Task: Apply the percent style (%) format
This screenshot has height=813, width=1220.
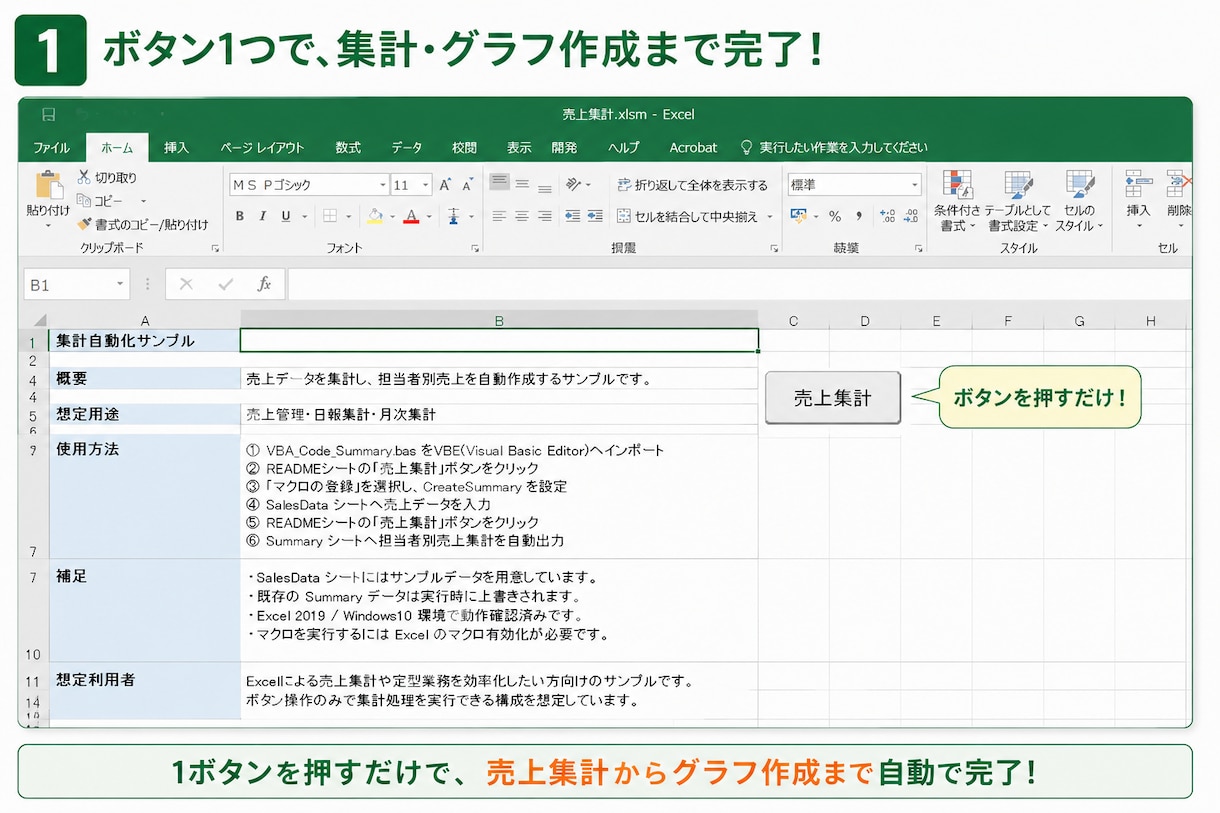Action: pos(834,216)
